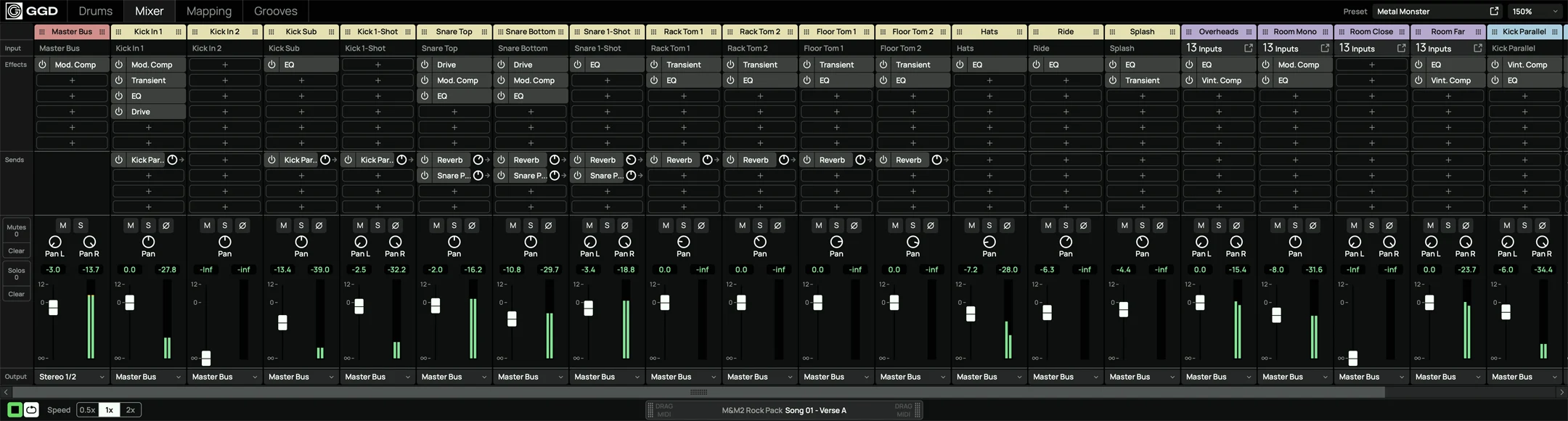
Task: Solo the Ride channel
Action: [x=1066, y=226]
